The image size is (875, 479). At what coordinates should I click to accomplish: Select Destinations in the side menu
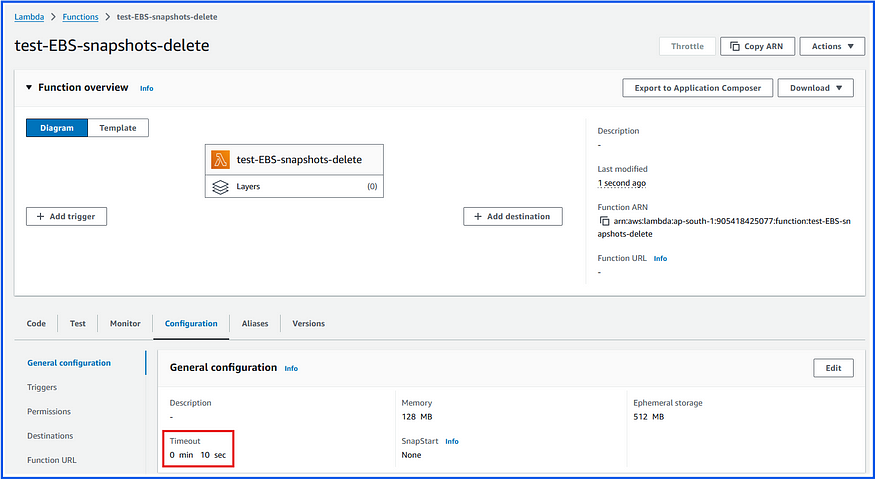(x=50, y=436)
